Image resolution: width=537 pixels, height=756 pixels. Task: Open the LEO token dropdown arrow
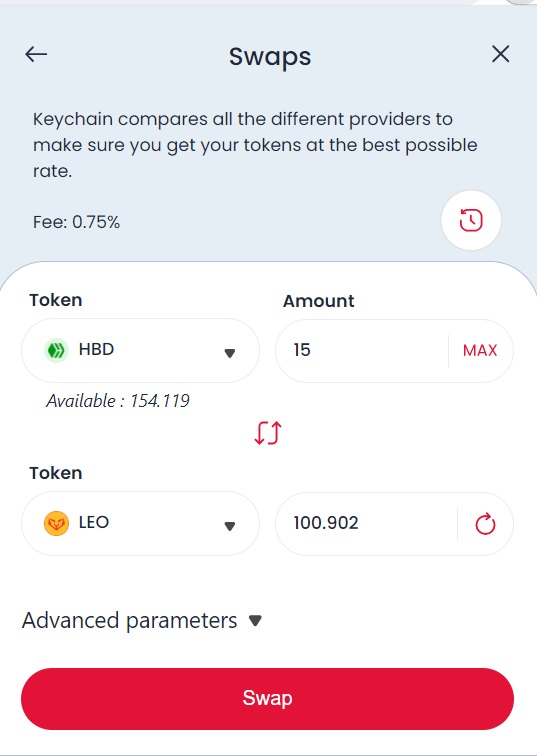[230, 526]
